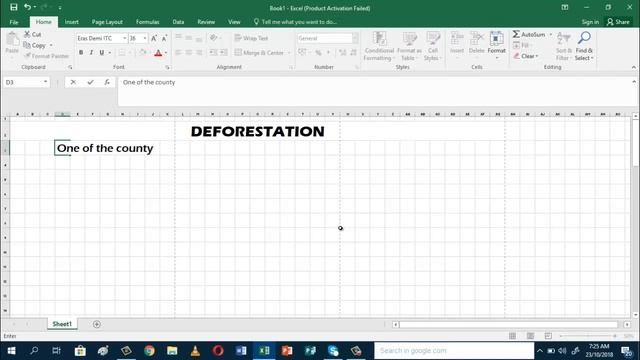
Task: Switch to the Data tab
Action: tap(178, 22)
